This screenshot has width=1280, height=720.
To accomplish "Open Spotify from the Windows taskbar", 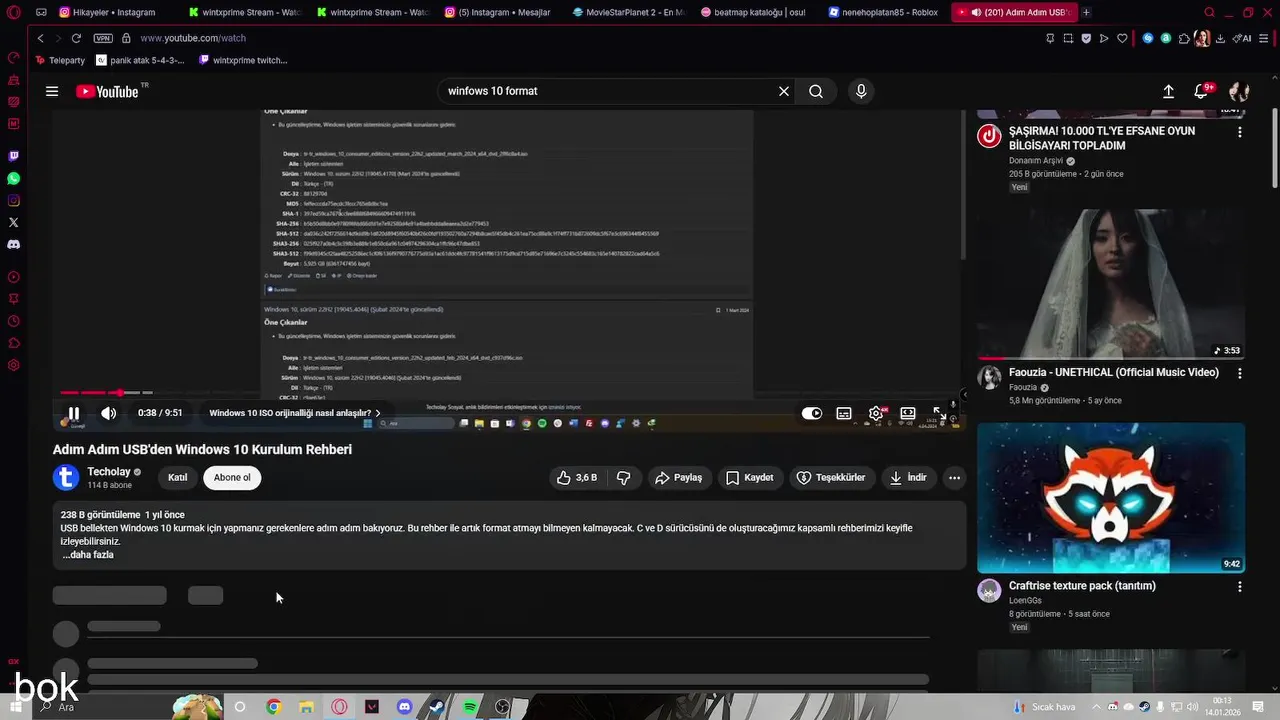I will [470, 707].
